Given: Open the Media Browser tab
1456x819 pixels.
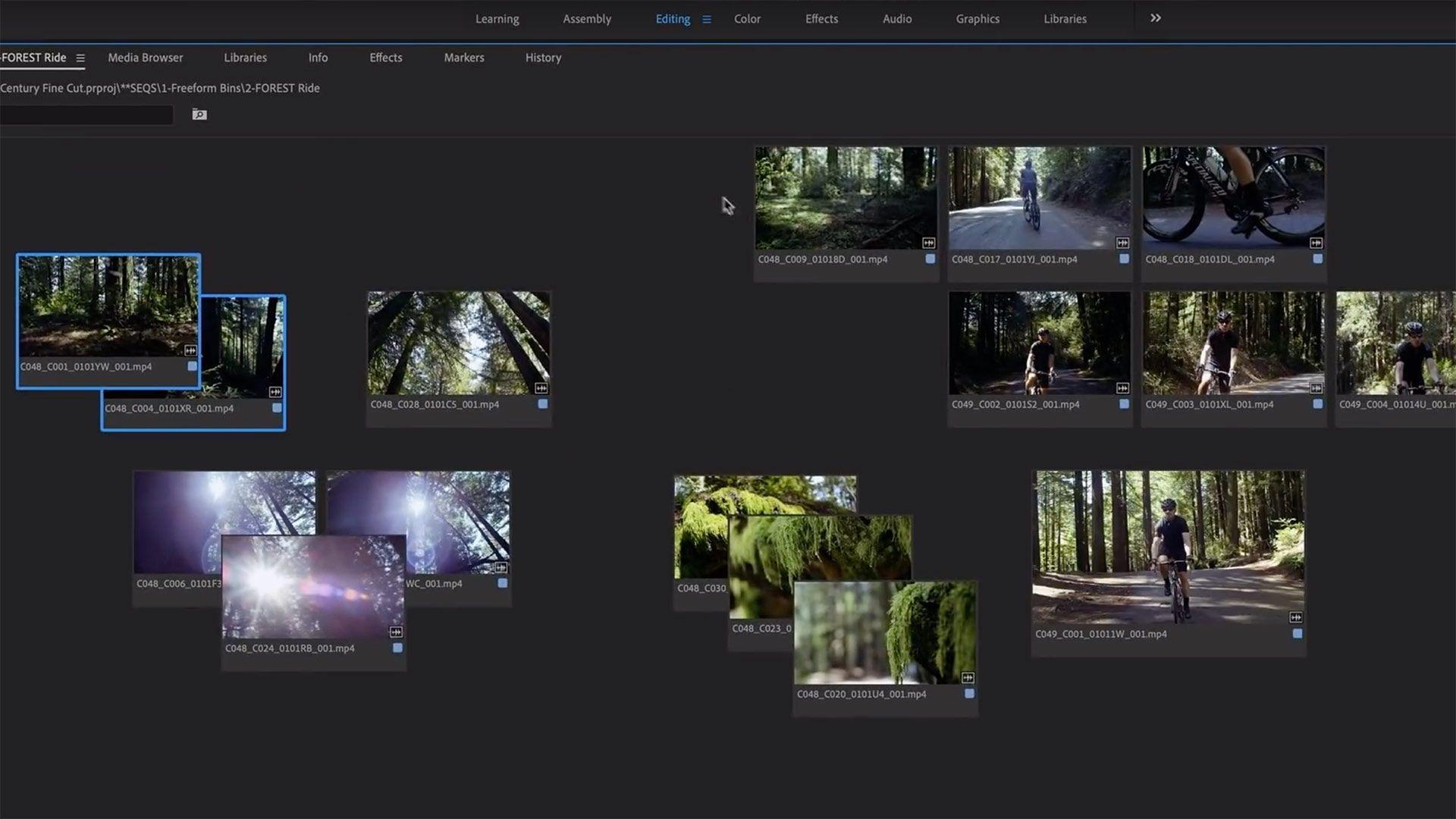Looking at the screenshot, I should coord(145,58).
